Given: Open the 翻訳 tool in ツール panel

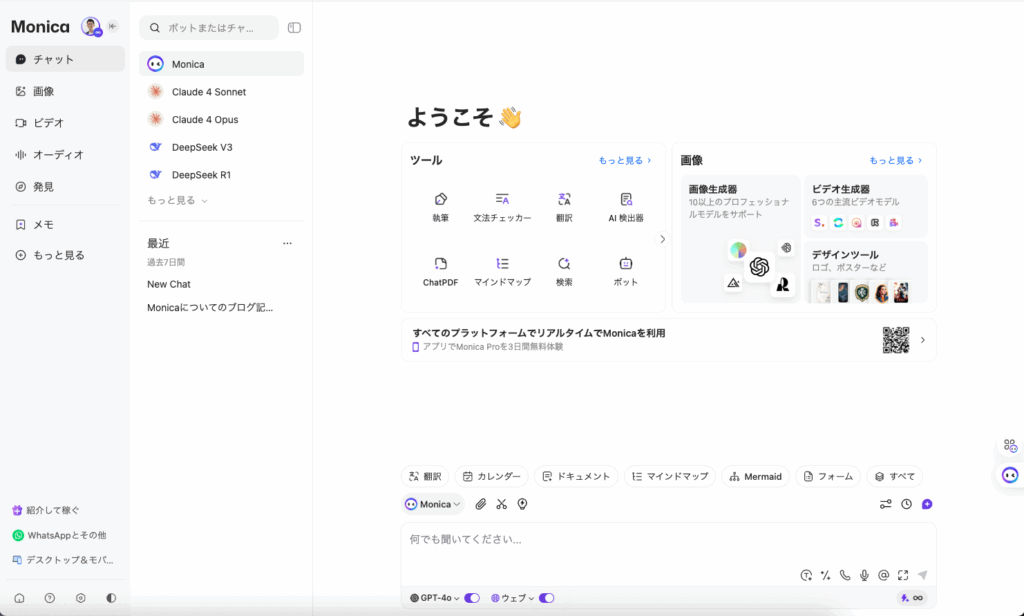Looking at the screenshot, I should pos(564,206).
